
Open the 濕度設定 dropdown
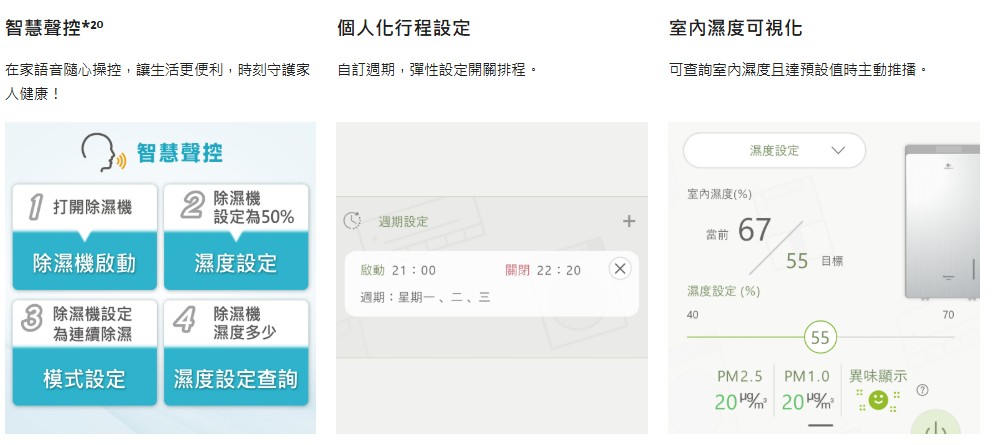[775, 151]
